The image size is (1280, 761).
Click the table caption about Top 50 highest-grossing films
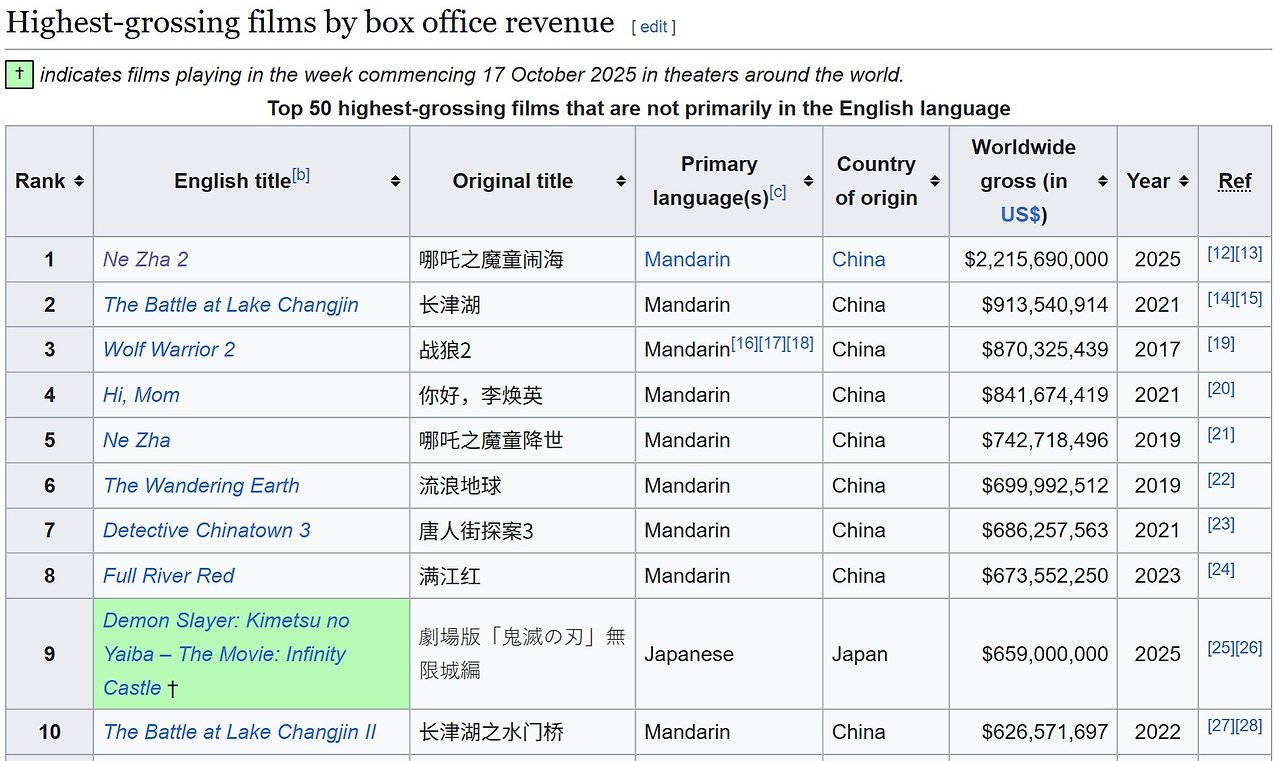coord(639,108)
